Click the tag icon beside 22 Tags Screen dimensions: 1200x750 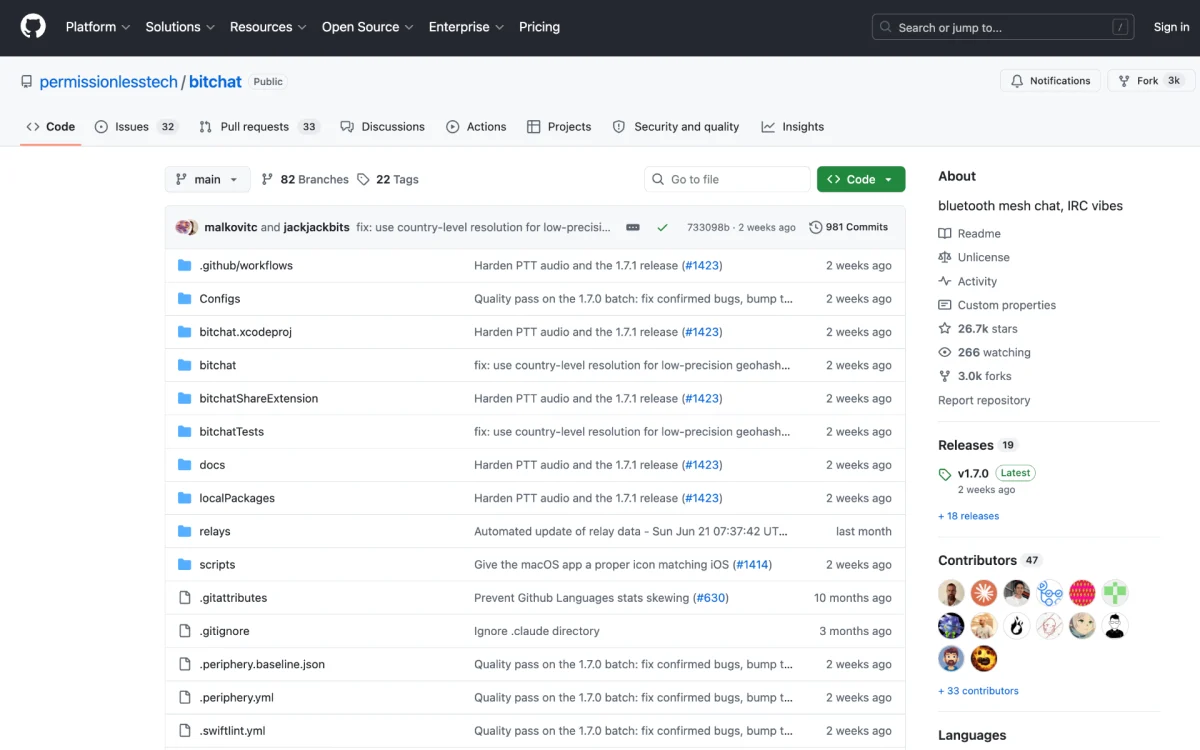pos(363,179)
